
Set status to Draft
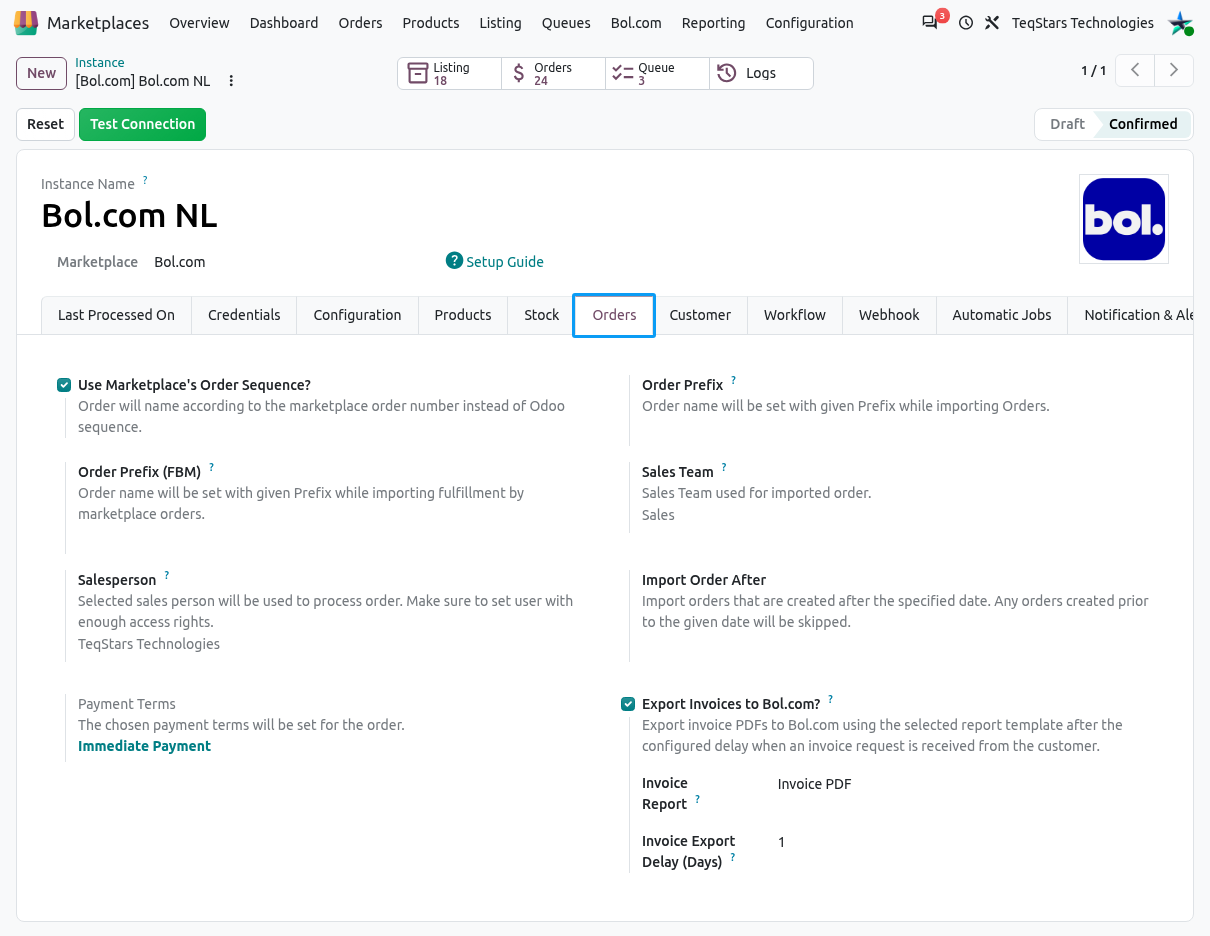(x=1066, y=124)
